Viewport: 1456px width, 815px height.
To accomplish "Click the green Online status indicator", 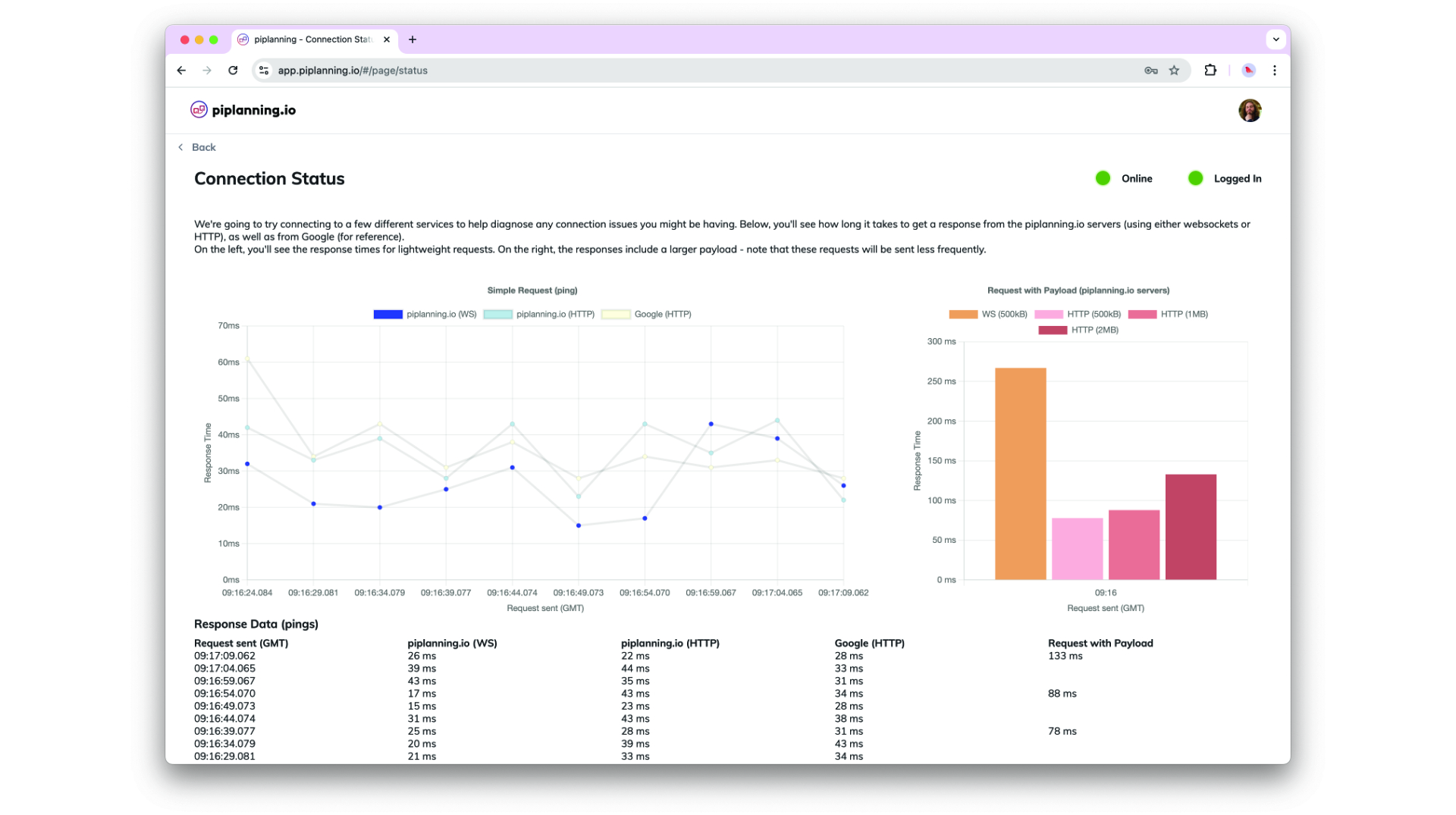I will coord(1103,178).
